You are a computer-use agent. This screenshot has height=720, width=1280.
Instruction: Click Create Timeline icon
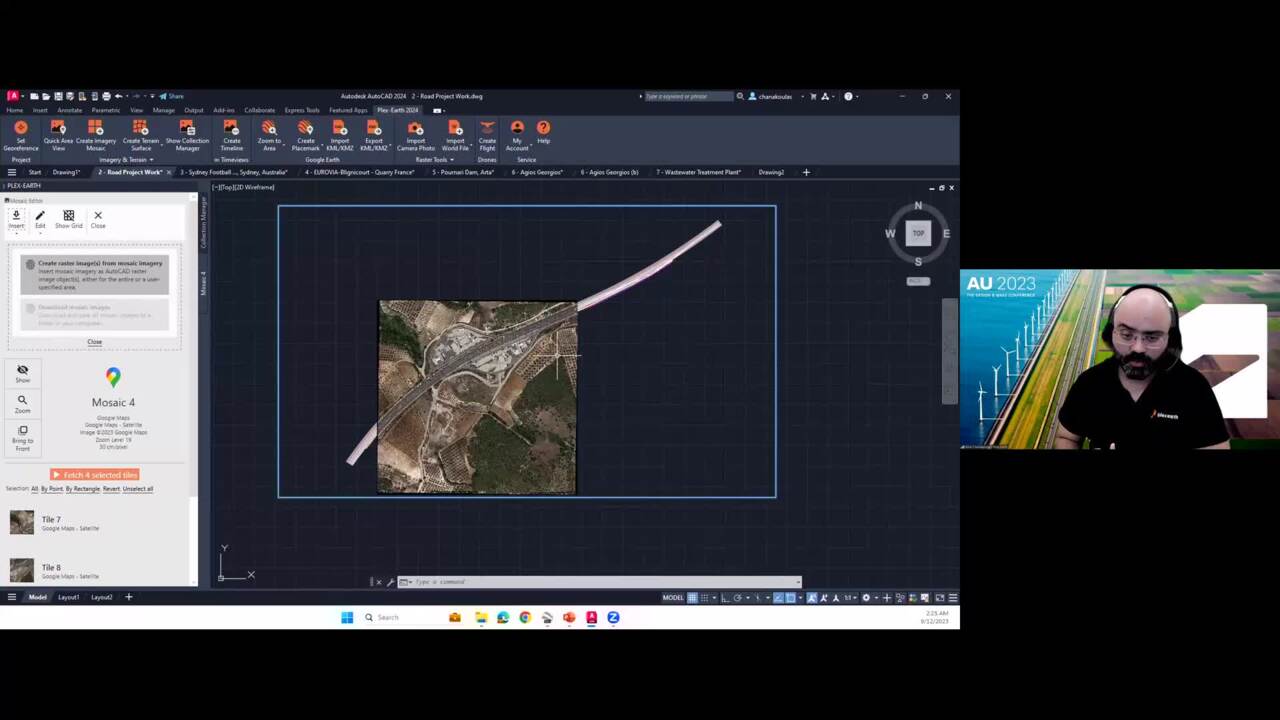coord(231,128)
